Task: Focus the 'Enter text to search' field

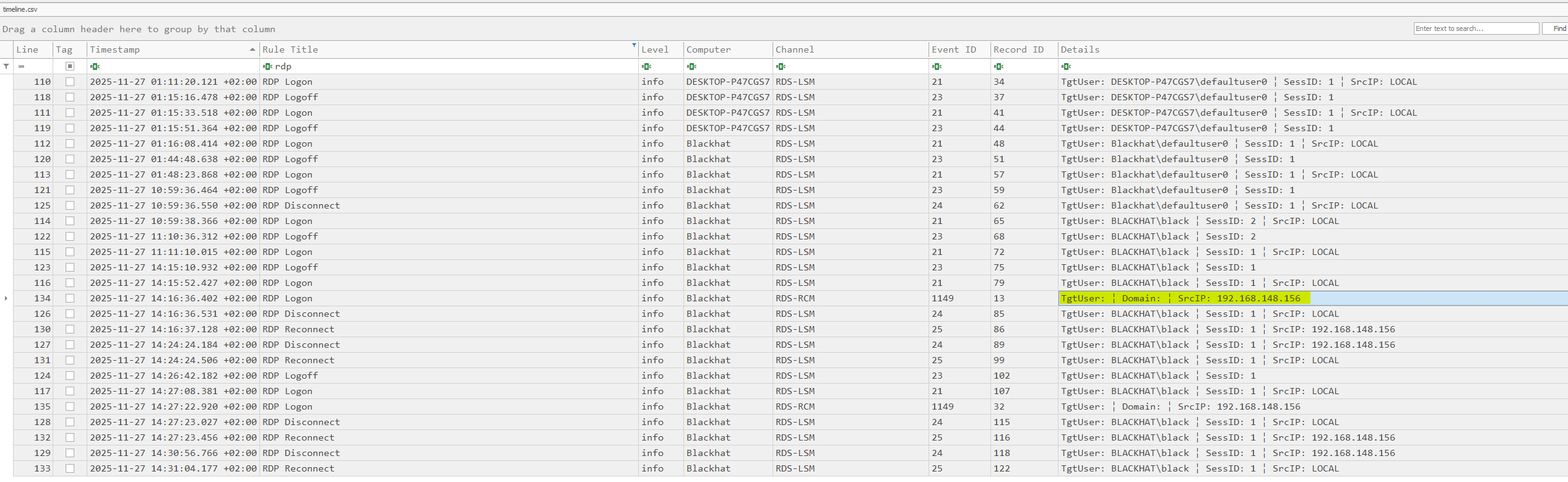Action: [x=1476, y=28]
